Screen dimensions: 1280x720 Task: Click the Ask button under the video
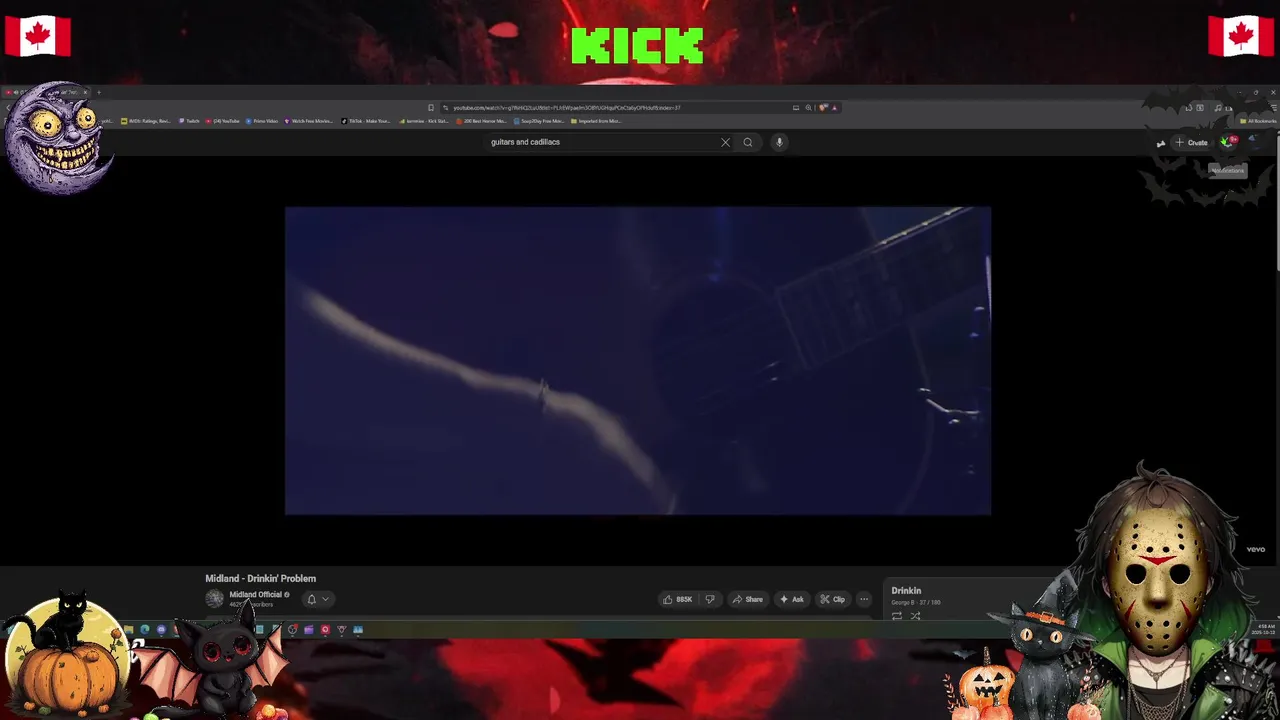tap(792, 600)
